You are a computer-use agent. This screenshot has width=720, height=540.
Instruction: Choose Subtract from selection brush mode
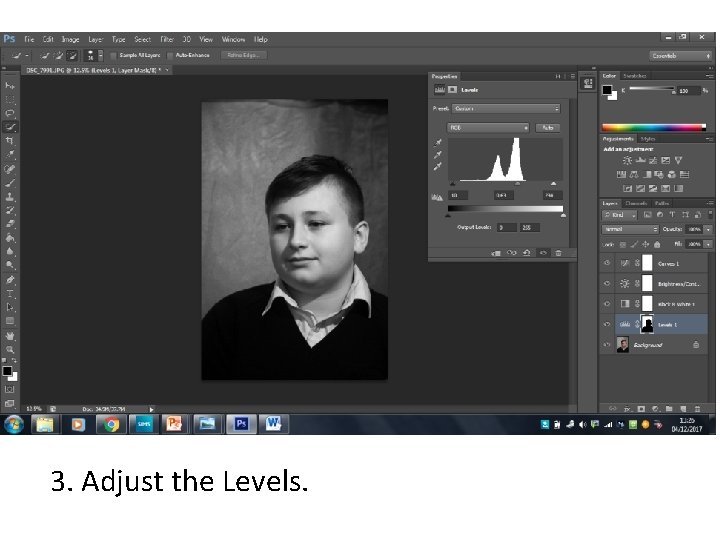pyautogui.click(x=72, y=56)
